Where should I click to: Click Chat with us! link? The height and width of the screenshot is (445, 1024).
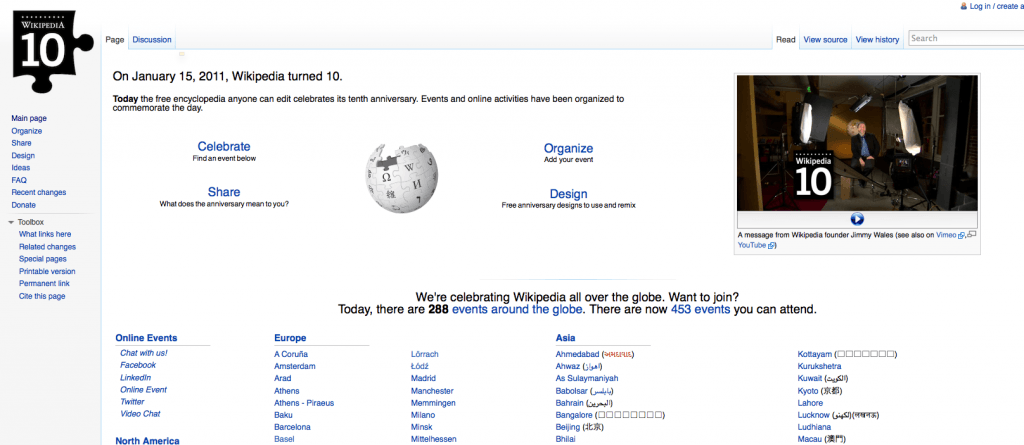144,353
